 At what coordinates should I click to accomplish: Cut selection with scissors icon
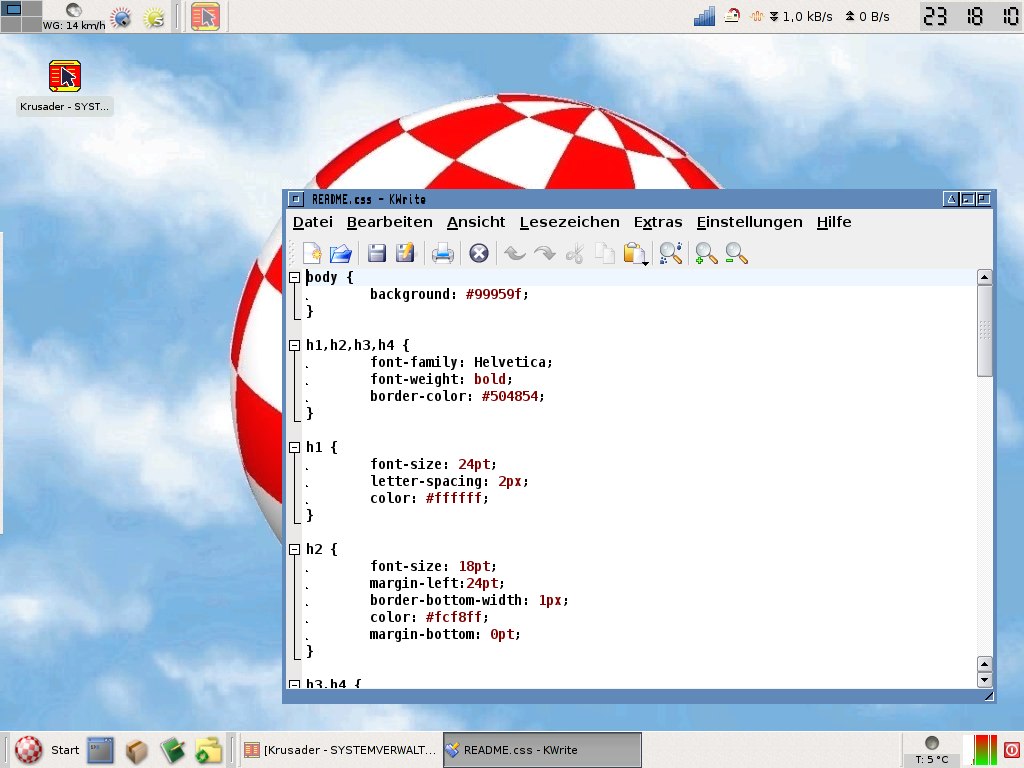click(575, 253)
